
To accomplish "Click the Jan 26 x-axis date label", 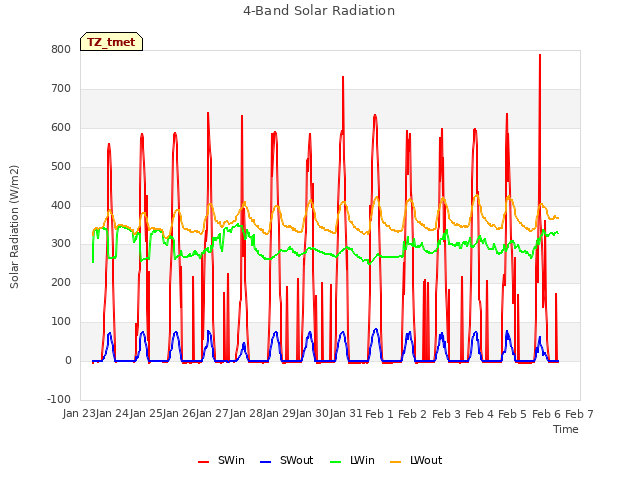I will (x=179, y=413).
